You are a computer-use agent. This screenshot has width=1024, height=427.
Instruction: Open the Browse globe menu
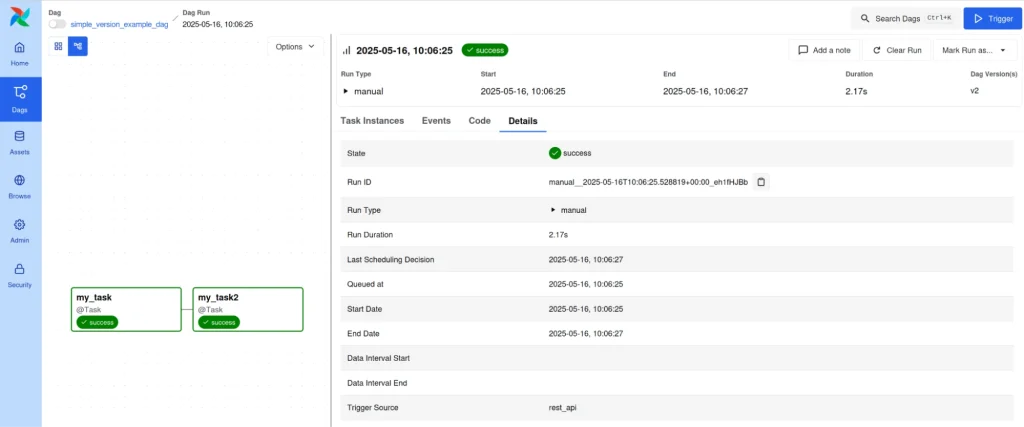(x=20, y=187)
